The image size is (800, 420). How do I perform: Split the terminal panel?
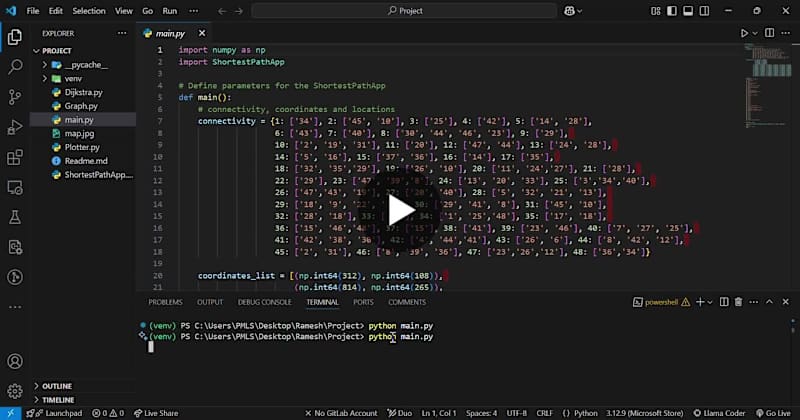pos(724,302)
